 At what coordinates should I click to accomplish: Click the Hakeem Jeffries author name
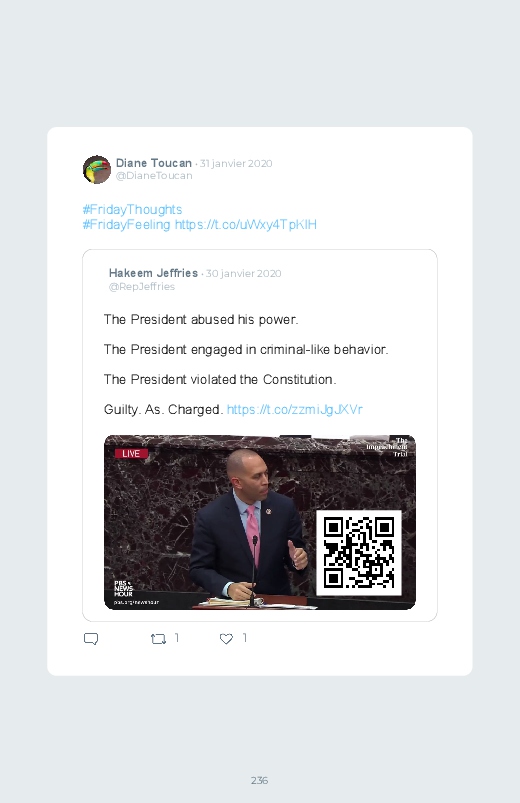pos(153,273)
